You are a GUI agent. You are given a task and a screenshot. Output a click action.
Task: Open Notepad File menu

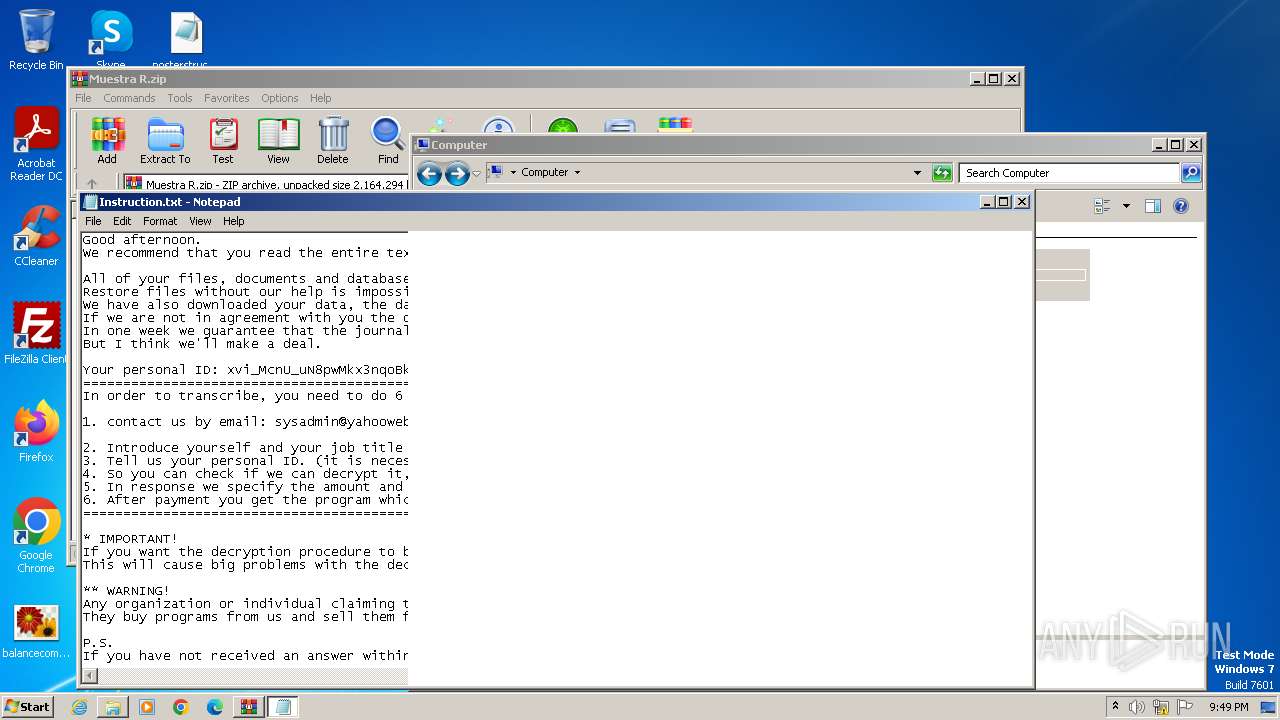pos(93,221)
